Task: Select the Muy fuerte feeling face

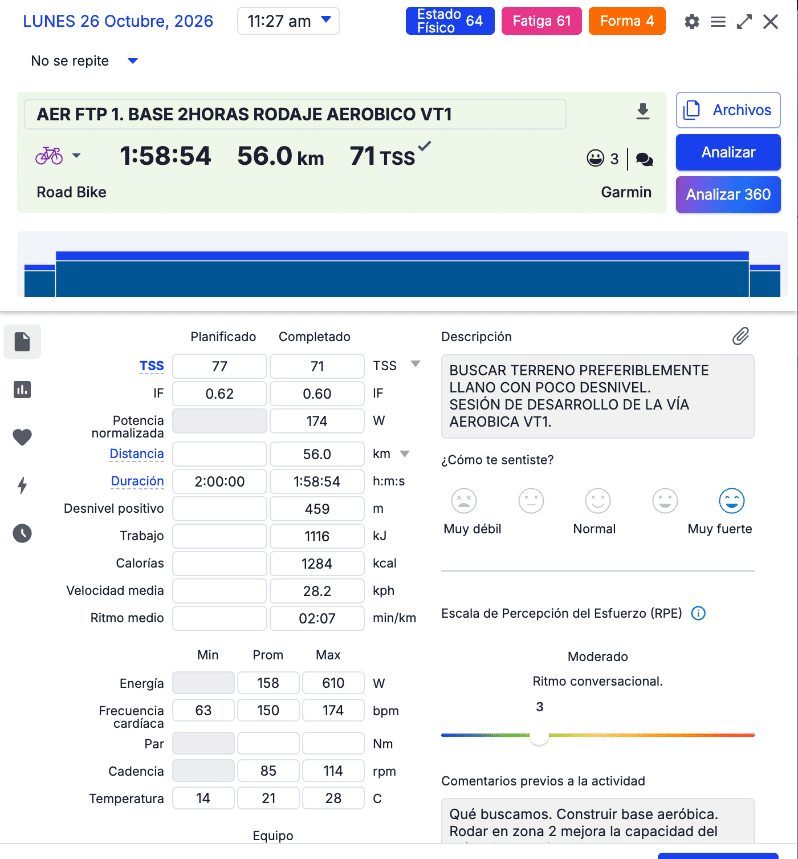Action: coord(732,501)
